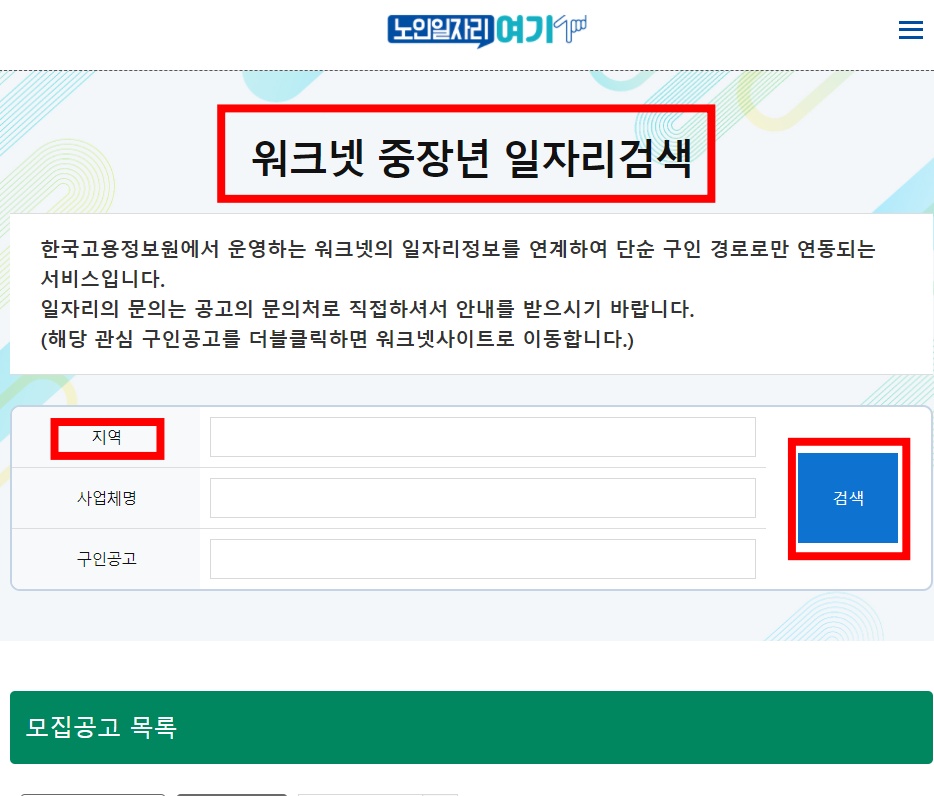Click the 사업체명 label
This screenshot has width=934, height=796.
click(x=107, y=498)
